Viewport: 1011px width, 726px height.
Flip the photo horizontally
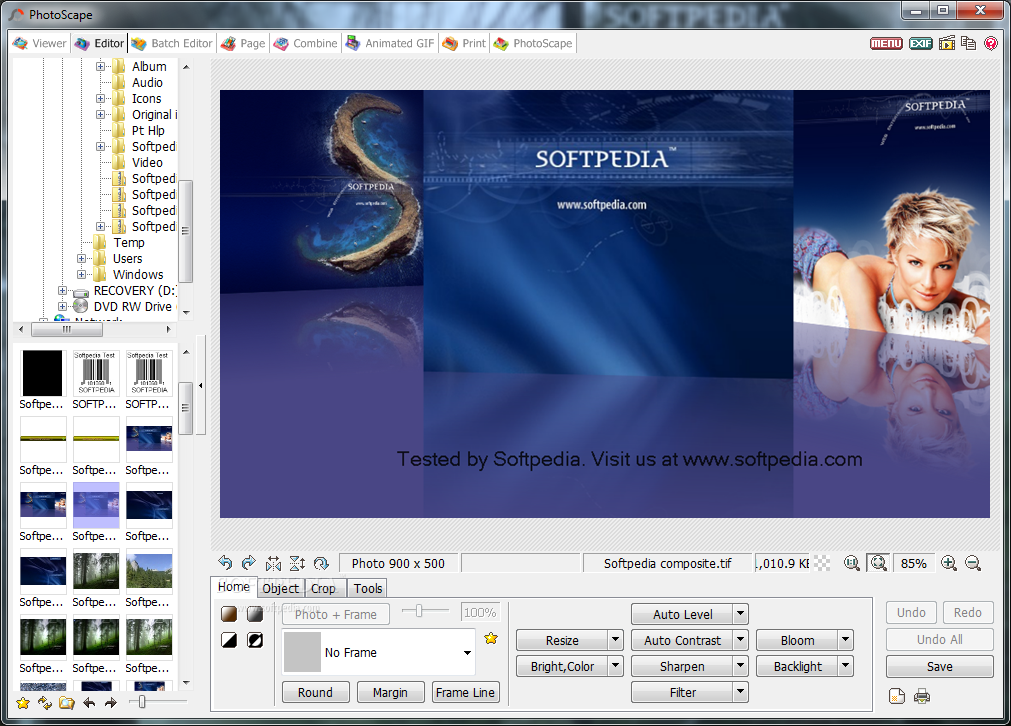click(273, 563)
